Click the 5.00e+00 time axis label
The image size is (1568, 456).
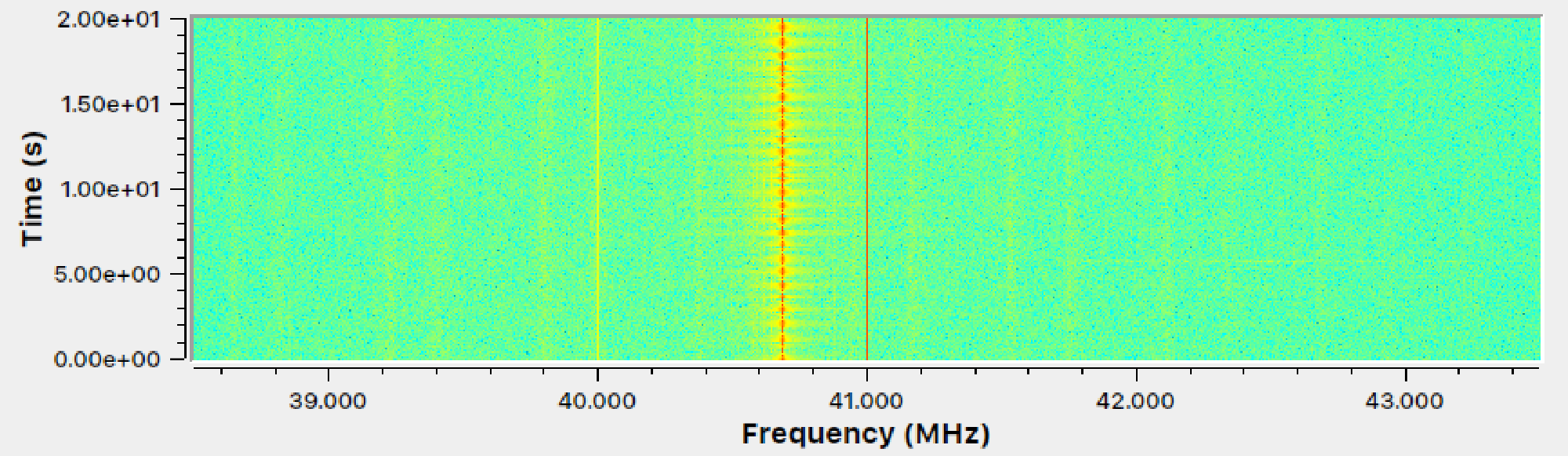pyautogui.click(x=107, y=275)
